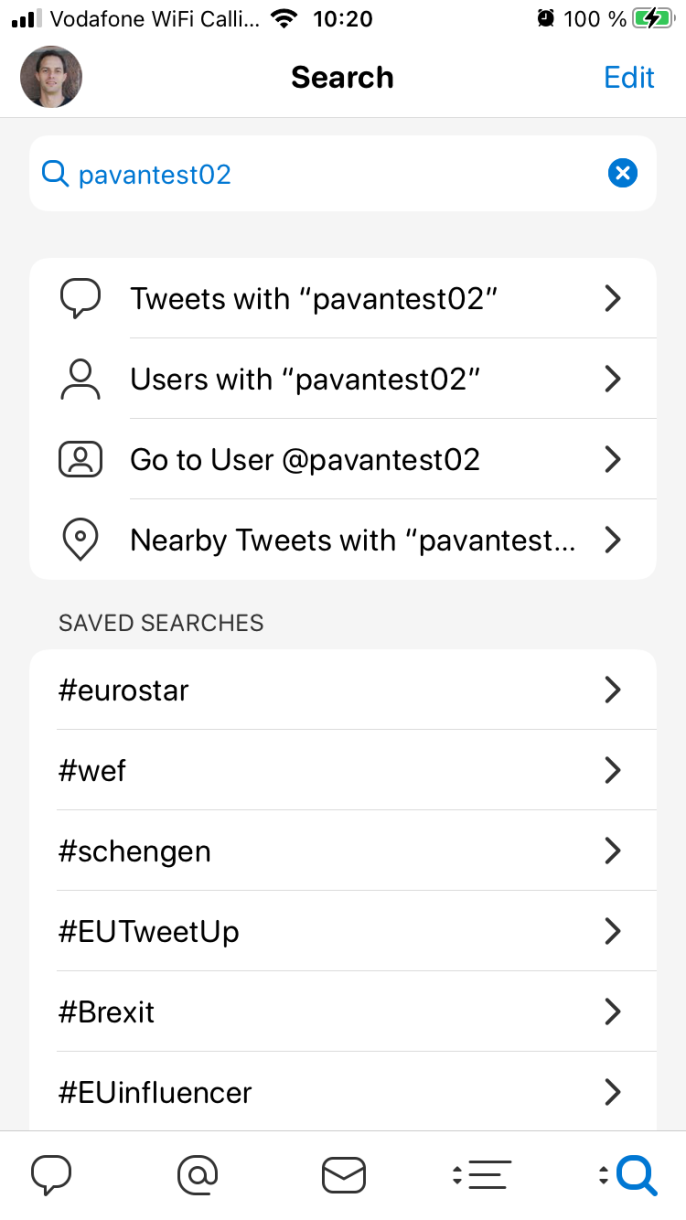
Task: Tap the Edit button
Action: click(x=629, y=78)
